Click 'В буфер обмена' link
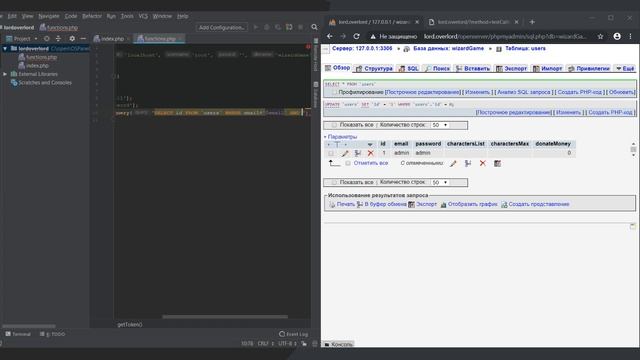Image resolution: width=640 pixels, height=360 pixels. coord(385,204)
